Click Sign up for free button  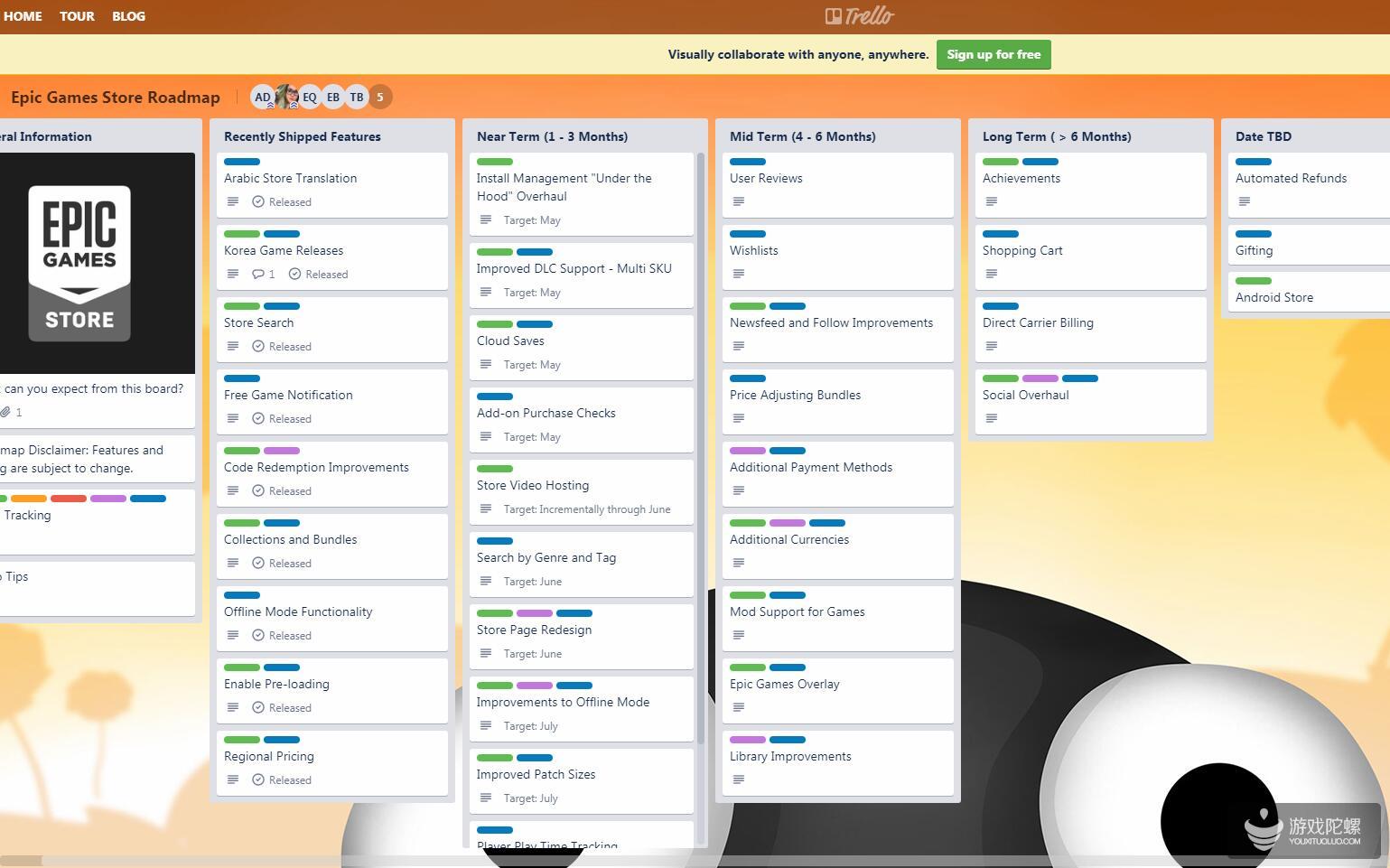pos(994,54)
